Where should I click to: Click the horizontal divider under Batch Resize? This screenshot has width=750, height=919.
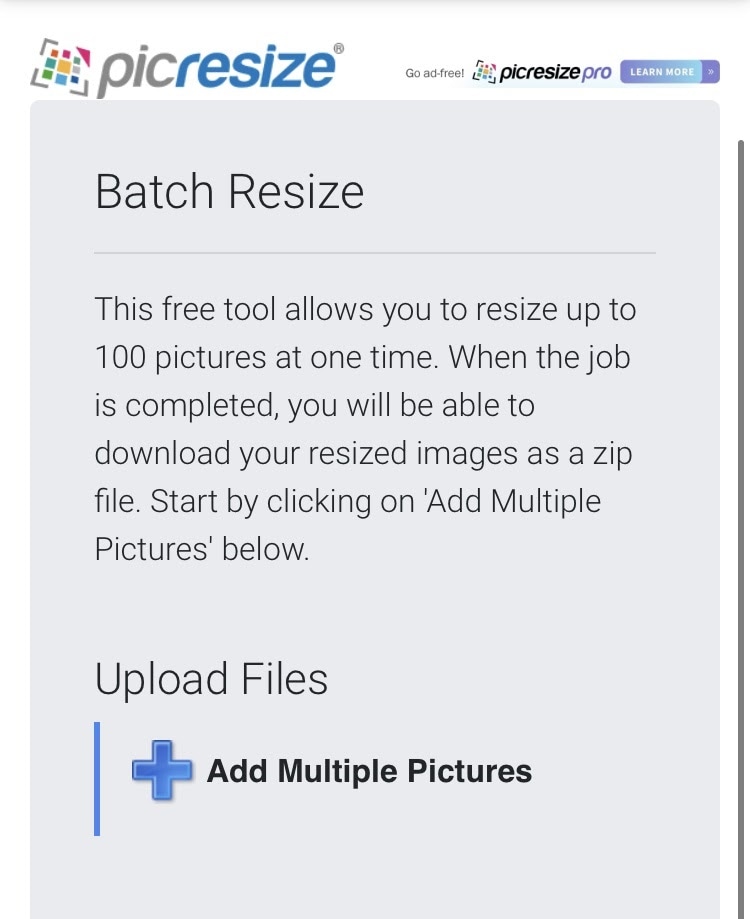click(375, 253)
